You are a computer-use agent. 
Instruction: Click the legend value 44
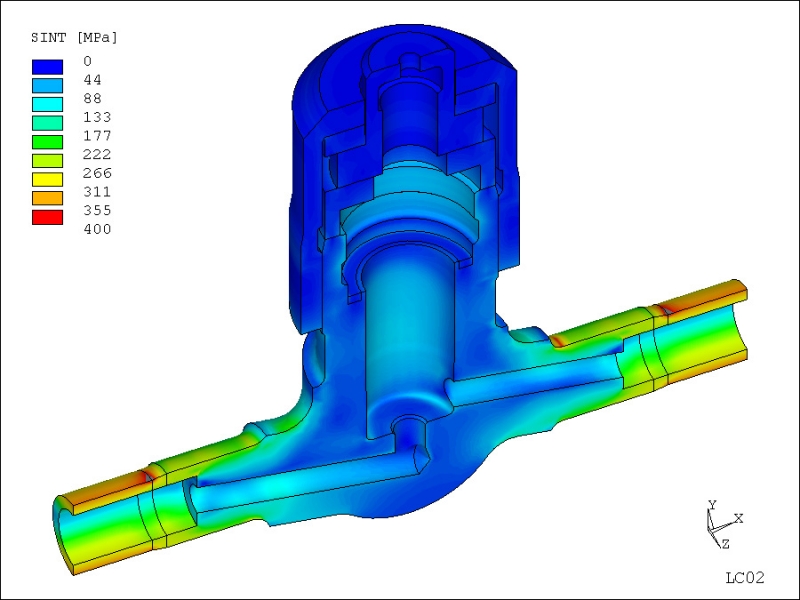[92, 80]
